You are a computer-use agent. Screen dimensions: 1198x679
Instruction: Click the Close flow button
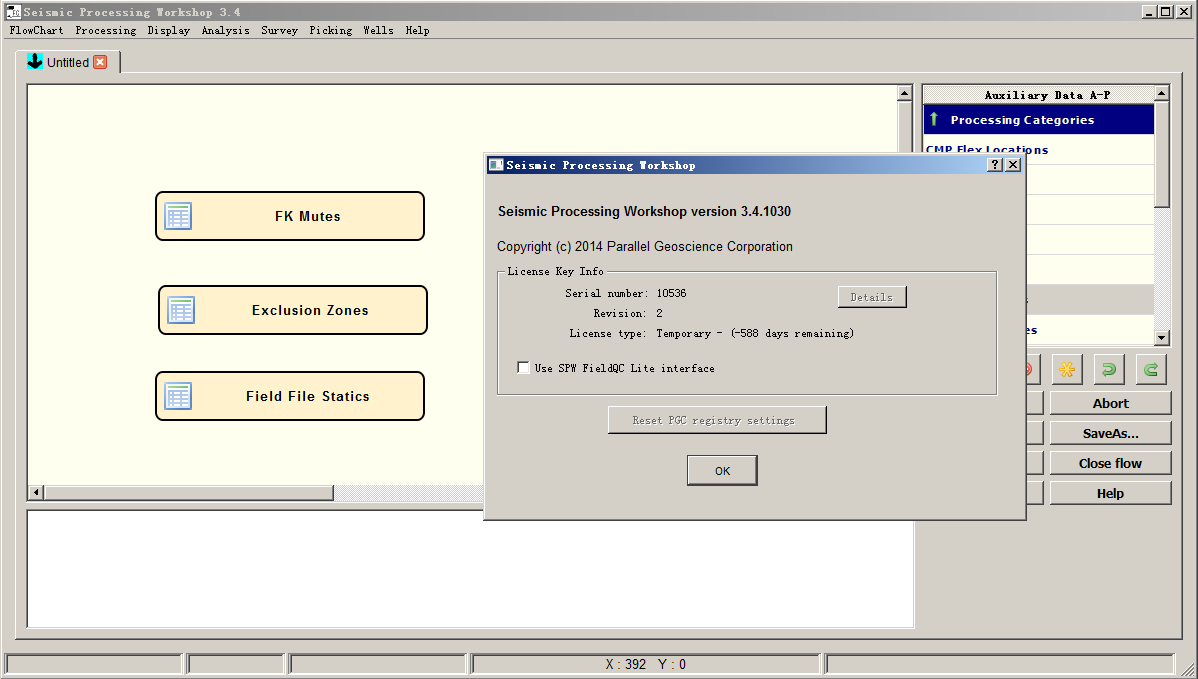pos(1110,463)
